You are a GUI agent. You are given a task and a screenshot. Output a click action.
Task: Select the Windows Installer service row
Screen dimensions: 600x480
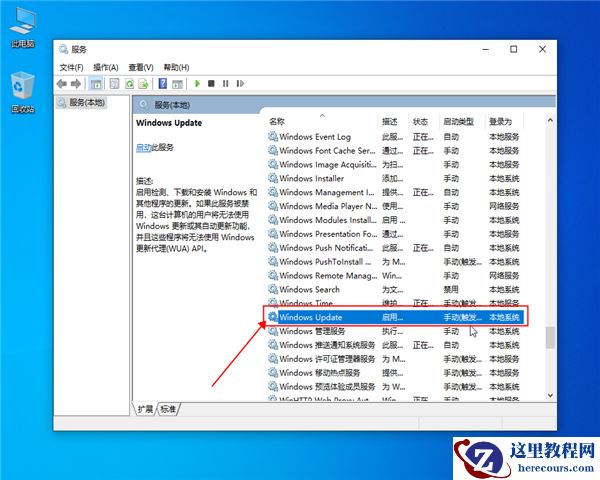pos(394,178)
